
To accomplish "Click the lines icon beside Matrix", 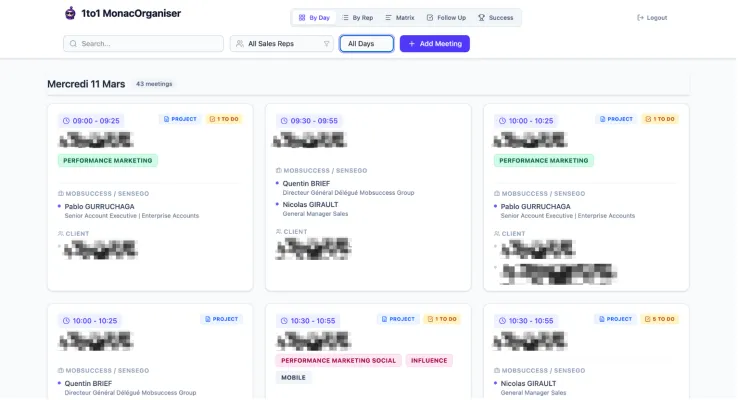I will coord(388,18).
